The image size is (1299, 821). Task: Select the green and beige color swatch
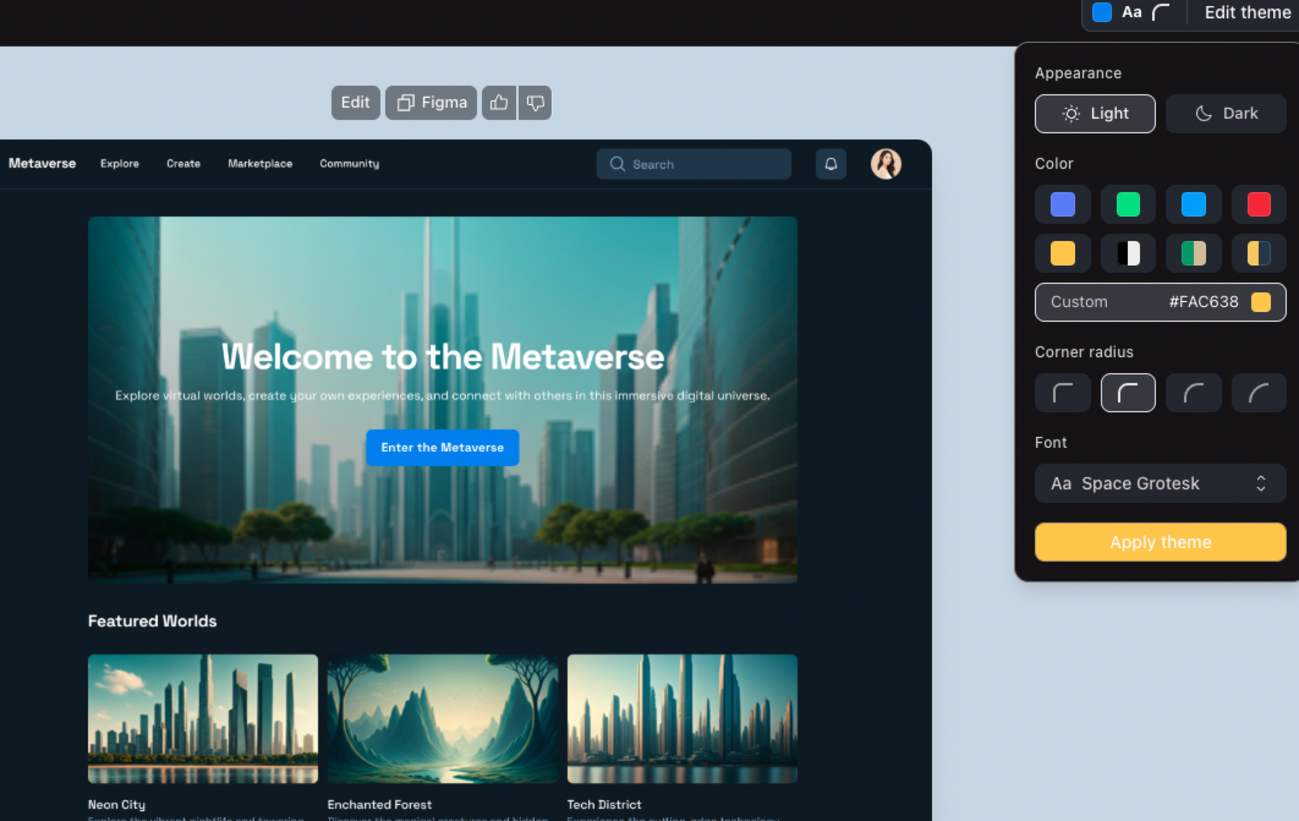1194,254
